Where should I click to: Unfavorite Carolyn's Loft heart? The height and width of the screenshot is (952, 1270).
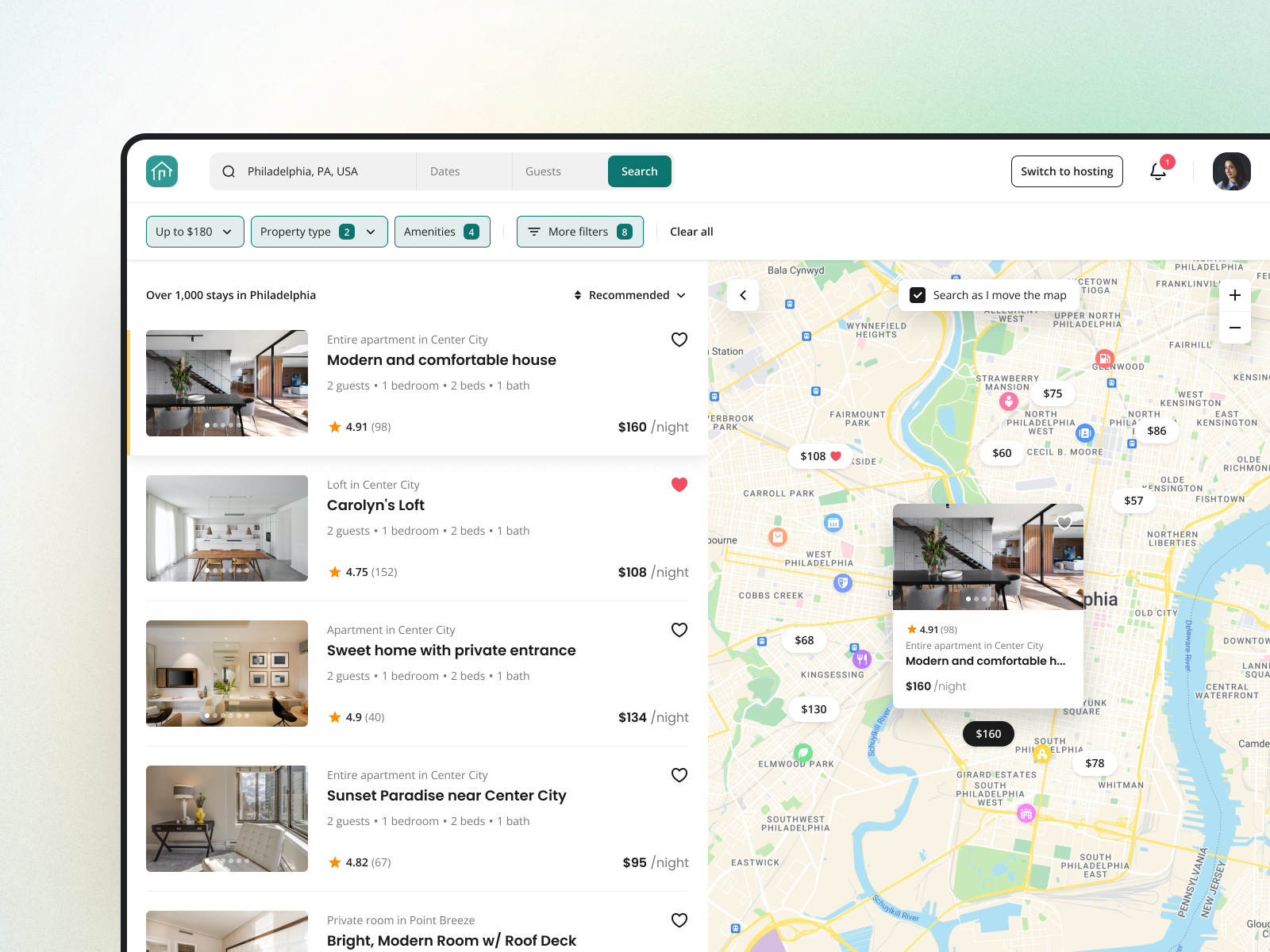coord(679,485)
